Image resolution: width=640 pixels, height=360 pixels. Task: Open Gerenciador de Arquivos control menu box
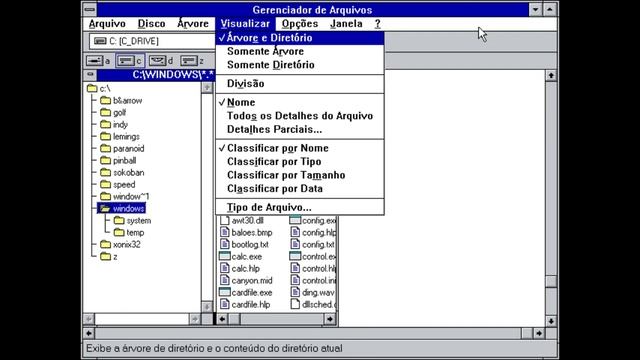click(x=90, y=9)
